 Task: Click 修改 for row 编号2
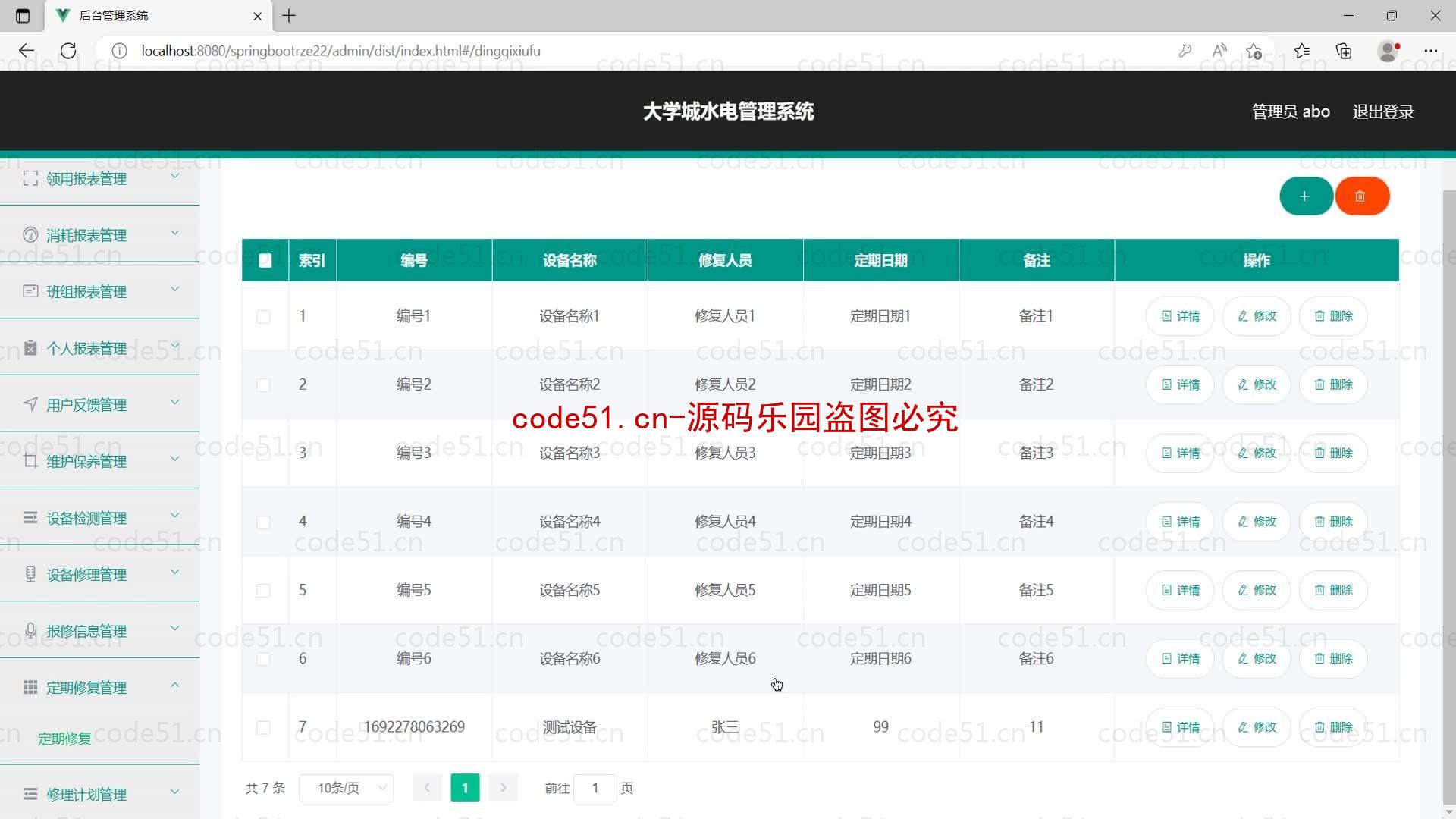coord(1257,384)
